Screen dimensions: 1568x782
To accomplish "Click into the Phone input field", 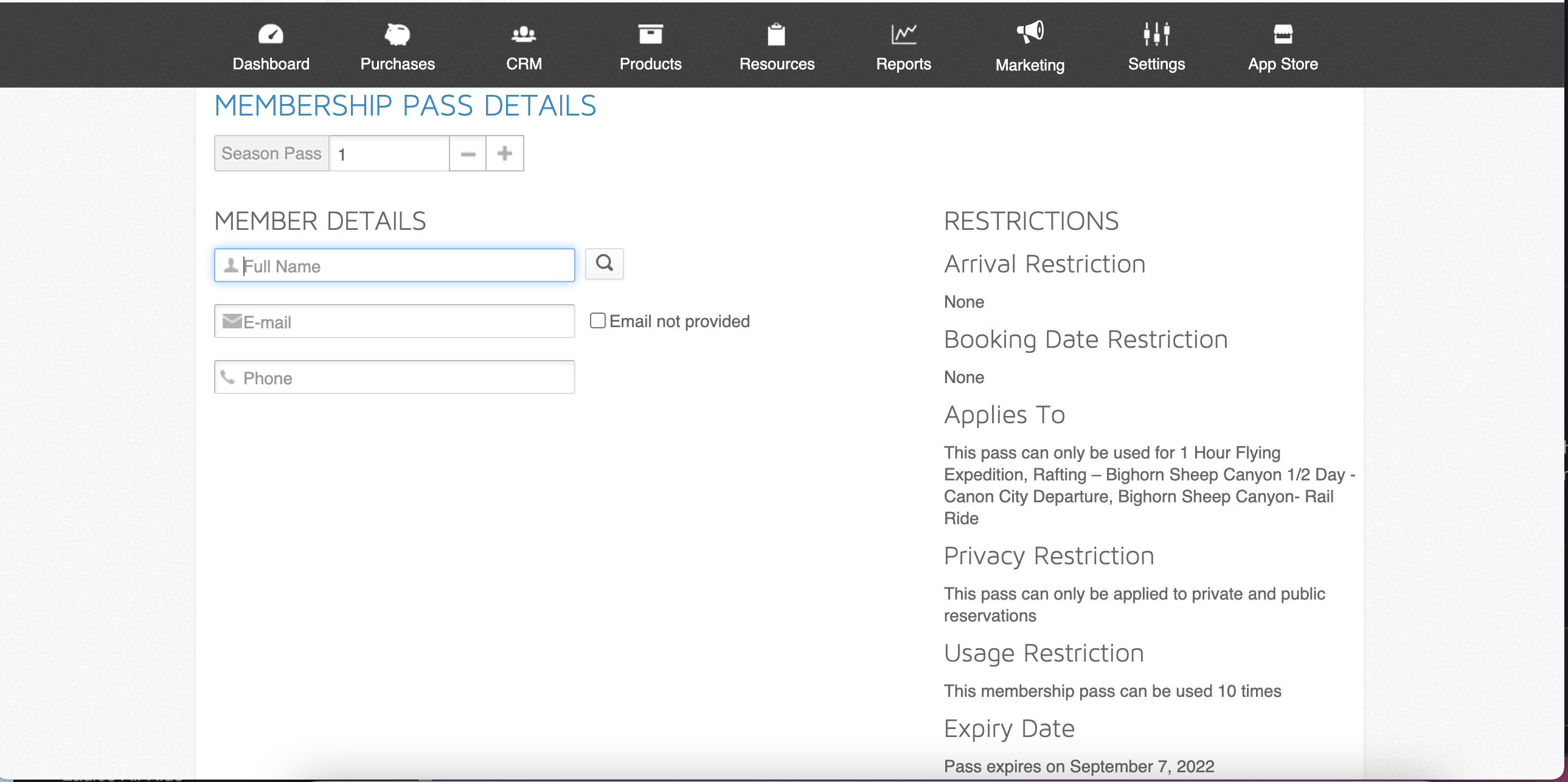I will click(395, 377).
